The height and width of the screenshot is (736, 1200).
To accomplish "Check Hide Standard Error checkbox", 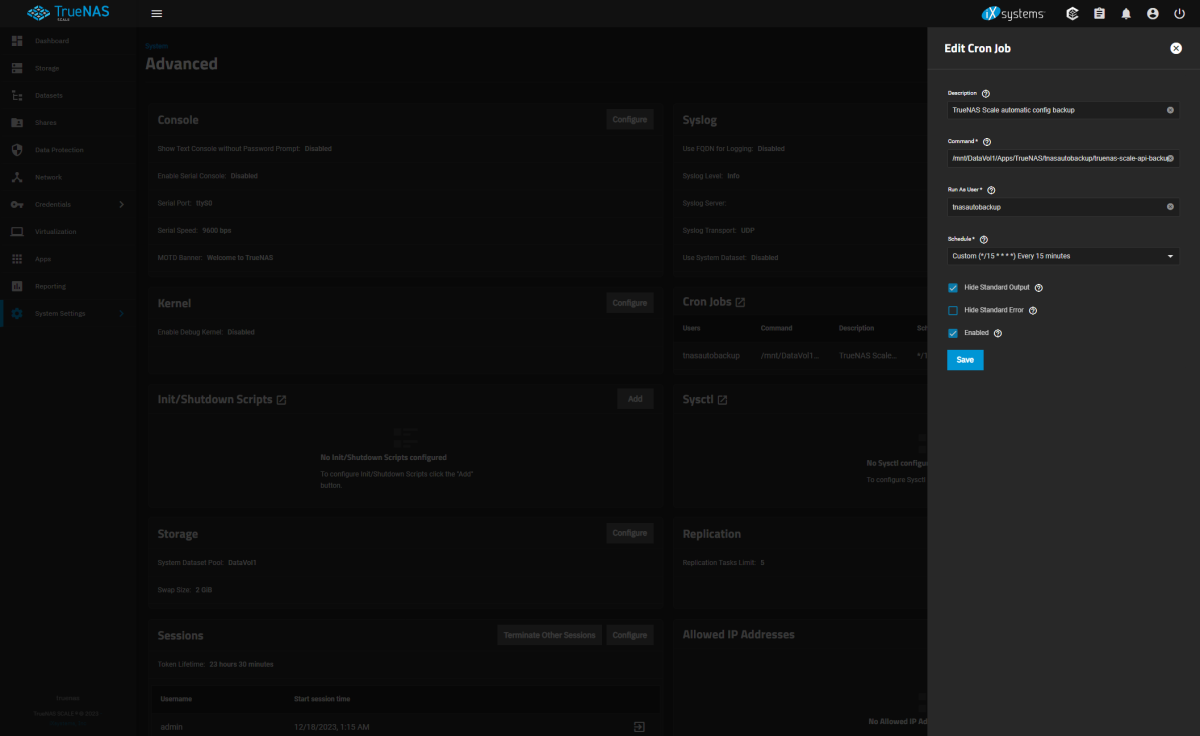I will pos(953,310).
